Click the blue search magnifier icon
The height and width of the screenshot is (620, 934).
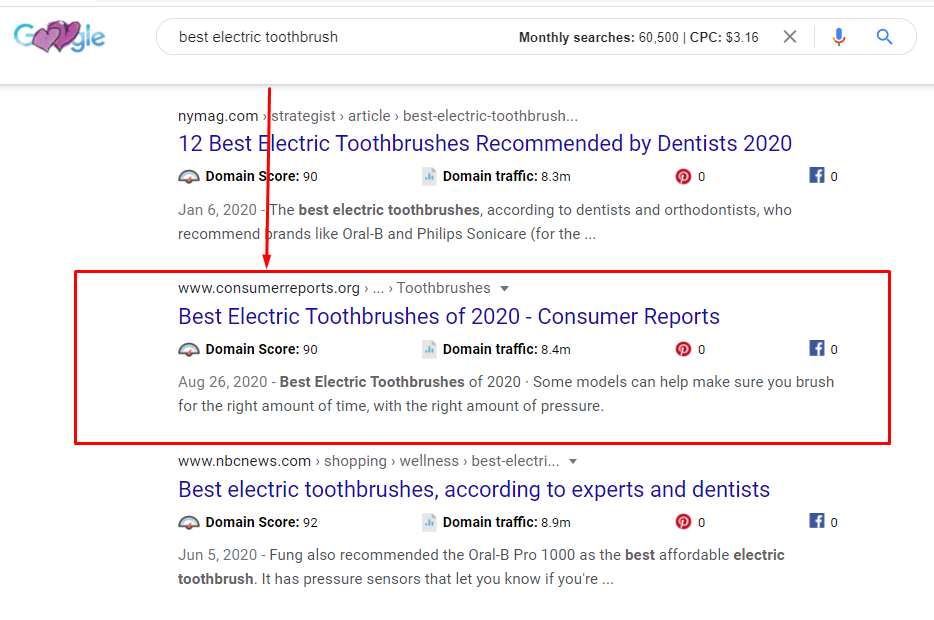click(884, 36)
